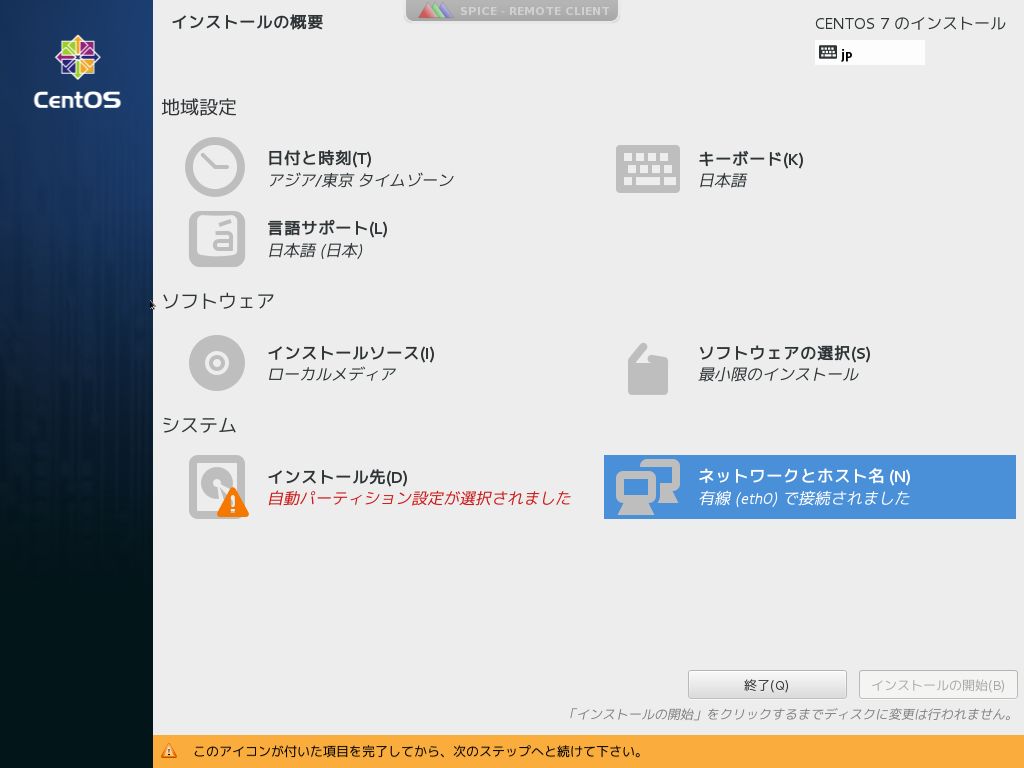Click the SPICE remote client banner
1024x768 pixels.
click(512, 10)
